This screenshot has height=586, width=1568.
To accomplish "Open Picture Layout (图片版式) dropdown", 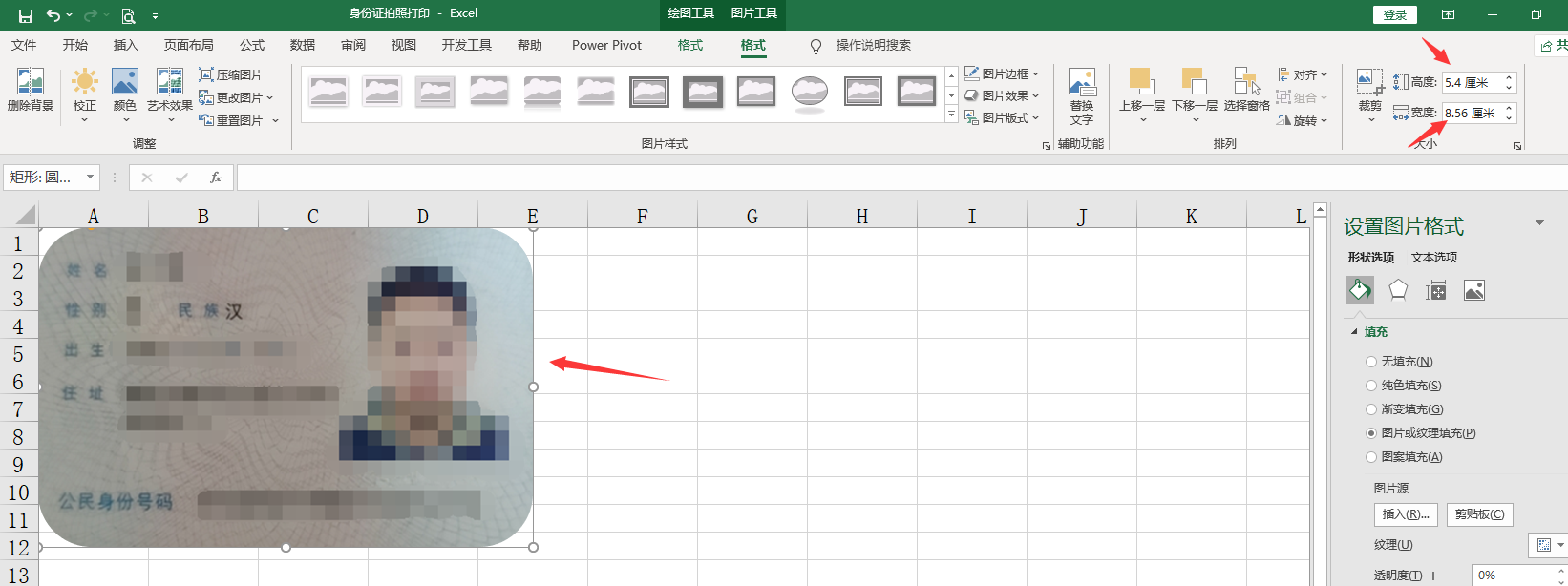I will 1002,117.
